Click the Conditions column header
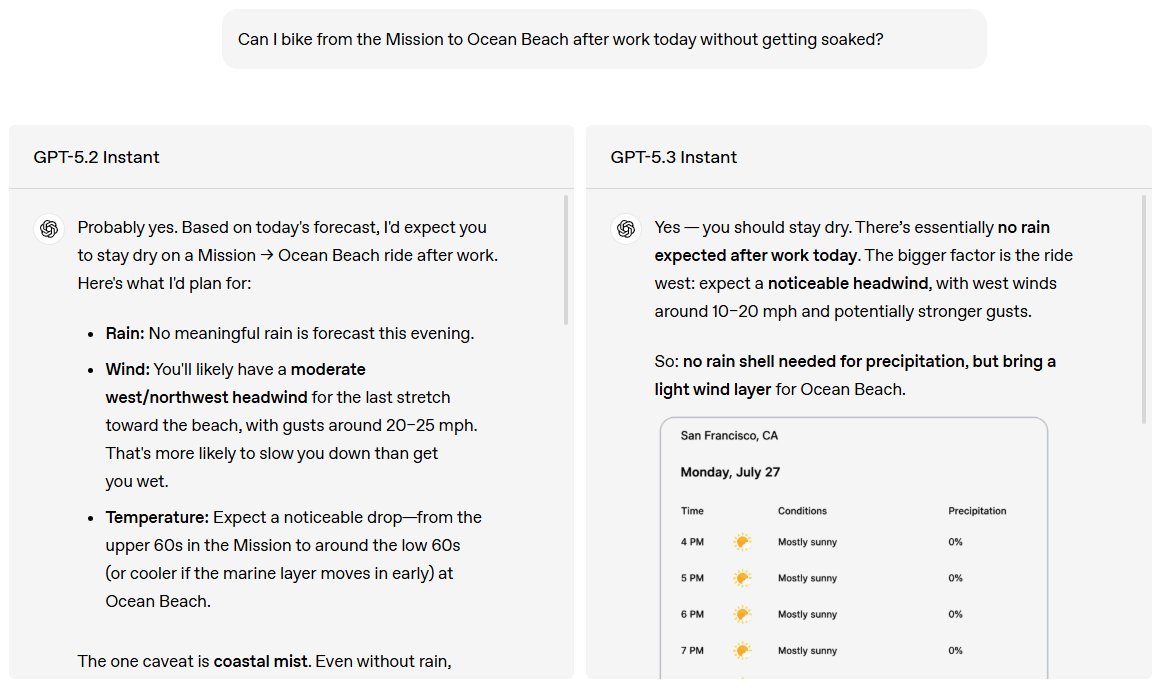The image size is (1161, 688). 802,511
